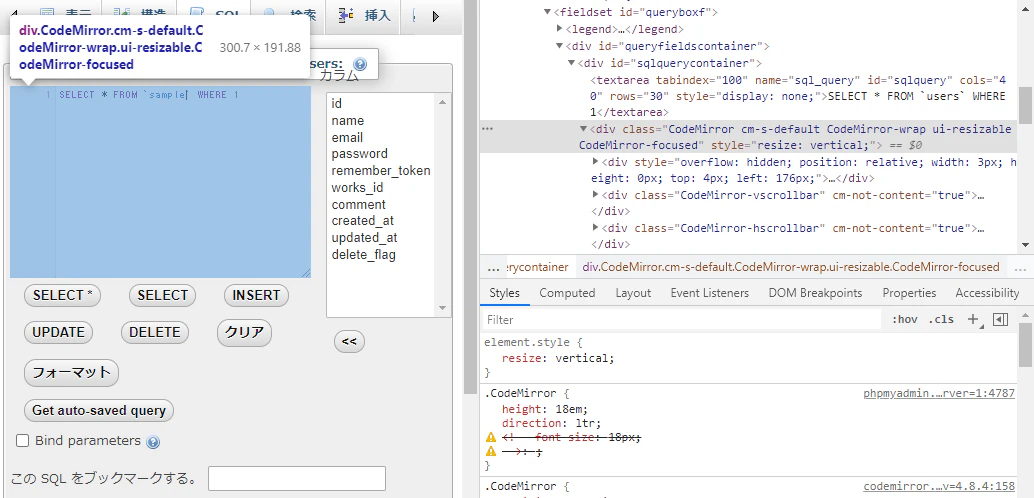The height and width of the screenshot is (498, 1034).
Task: Click the フォーマット button
Action: click(71, 373)
